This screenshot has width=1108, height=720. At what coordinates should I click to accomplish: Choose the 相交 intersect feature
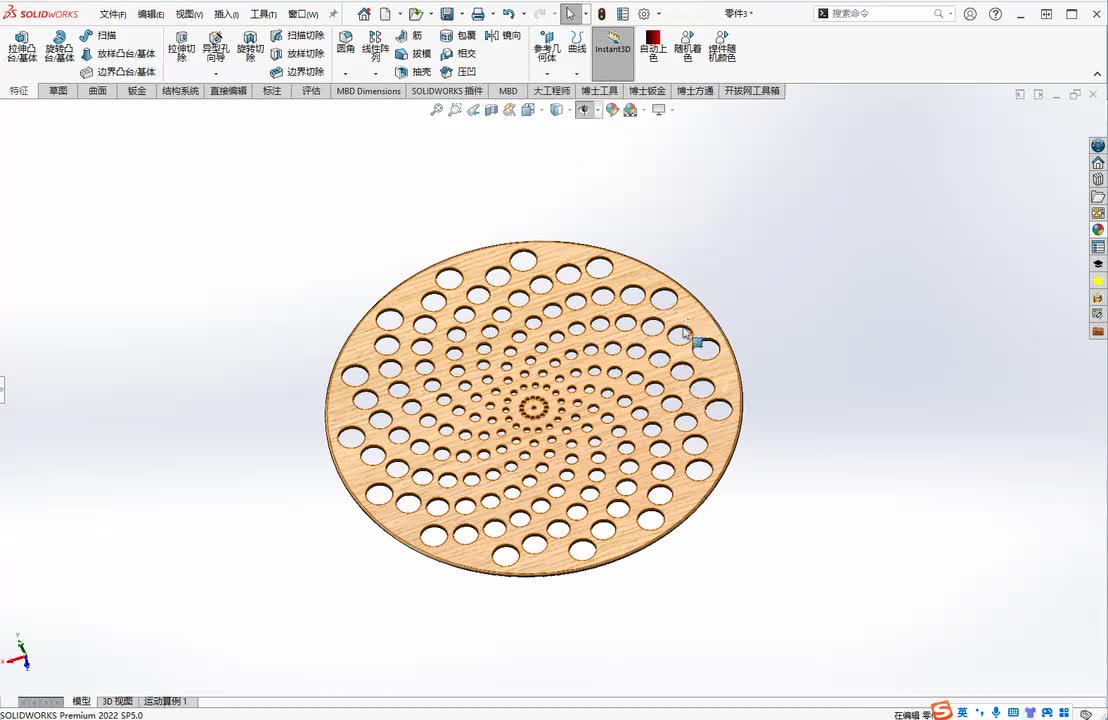[x=458, y=54]
